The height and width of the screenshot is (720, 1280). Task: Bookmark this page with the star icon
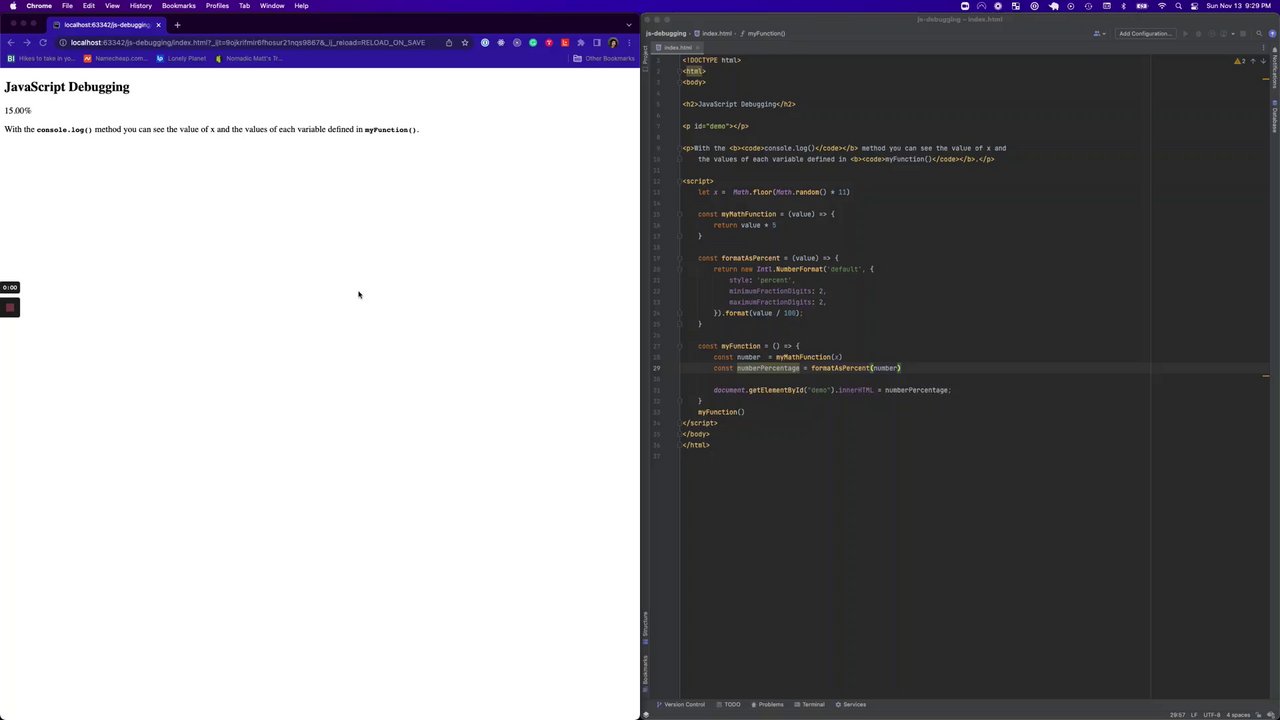tap(465, 42)
